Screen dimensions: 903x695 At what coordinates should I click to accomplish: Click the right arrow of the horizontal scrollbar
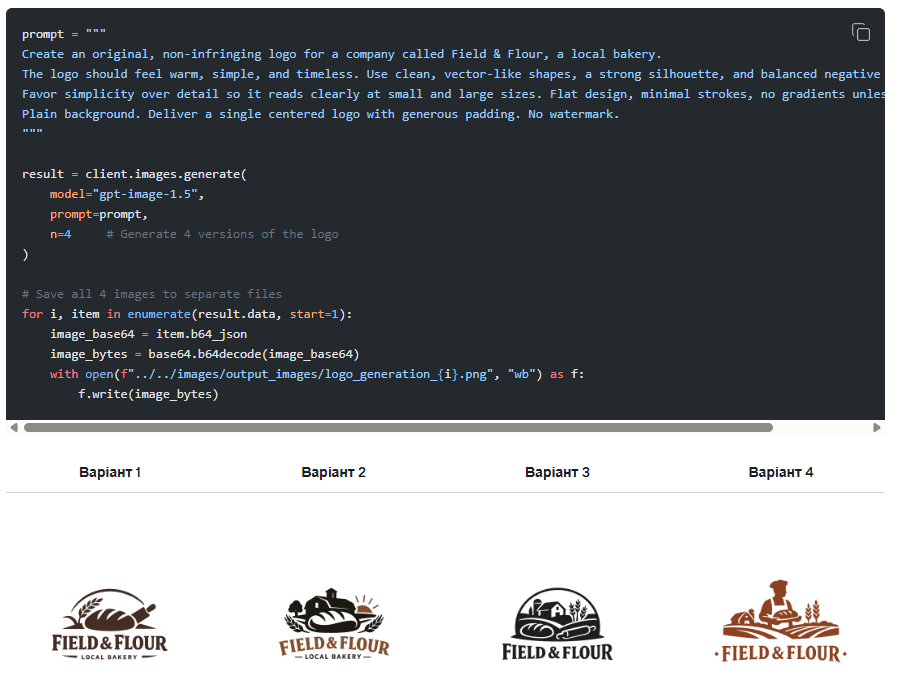tap(877, 427)
